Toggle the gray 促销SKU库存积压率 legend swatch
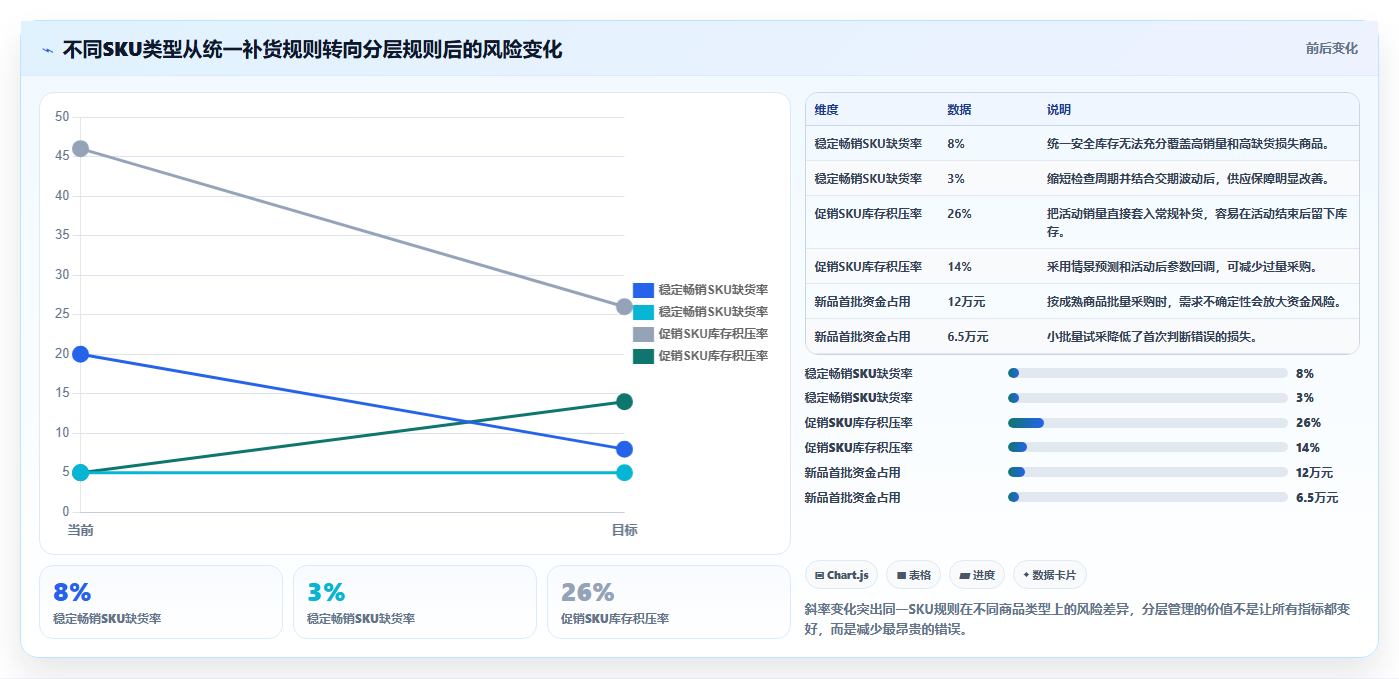1399x679 pixels. coord(643,334)
